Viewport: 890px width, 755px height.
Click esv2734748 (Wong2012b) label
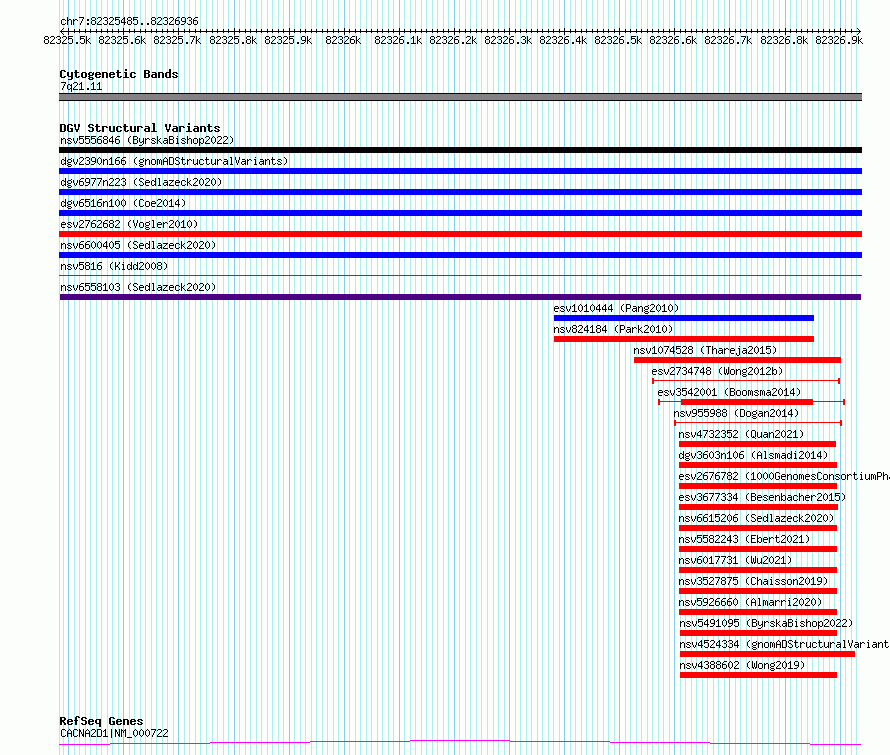tap(717, 371)
